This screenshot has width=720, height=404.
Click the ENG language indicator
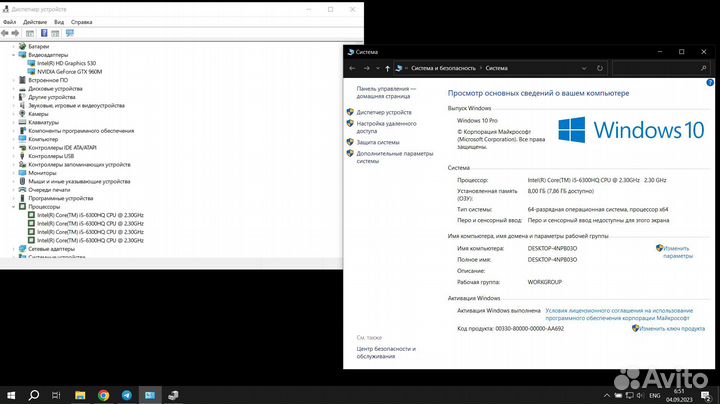click(x=655, y=396)
